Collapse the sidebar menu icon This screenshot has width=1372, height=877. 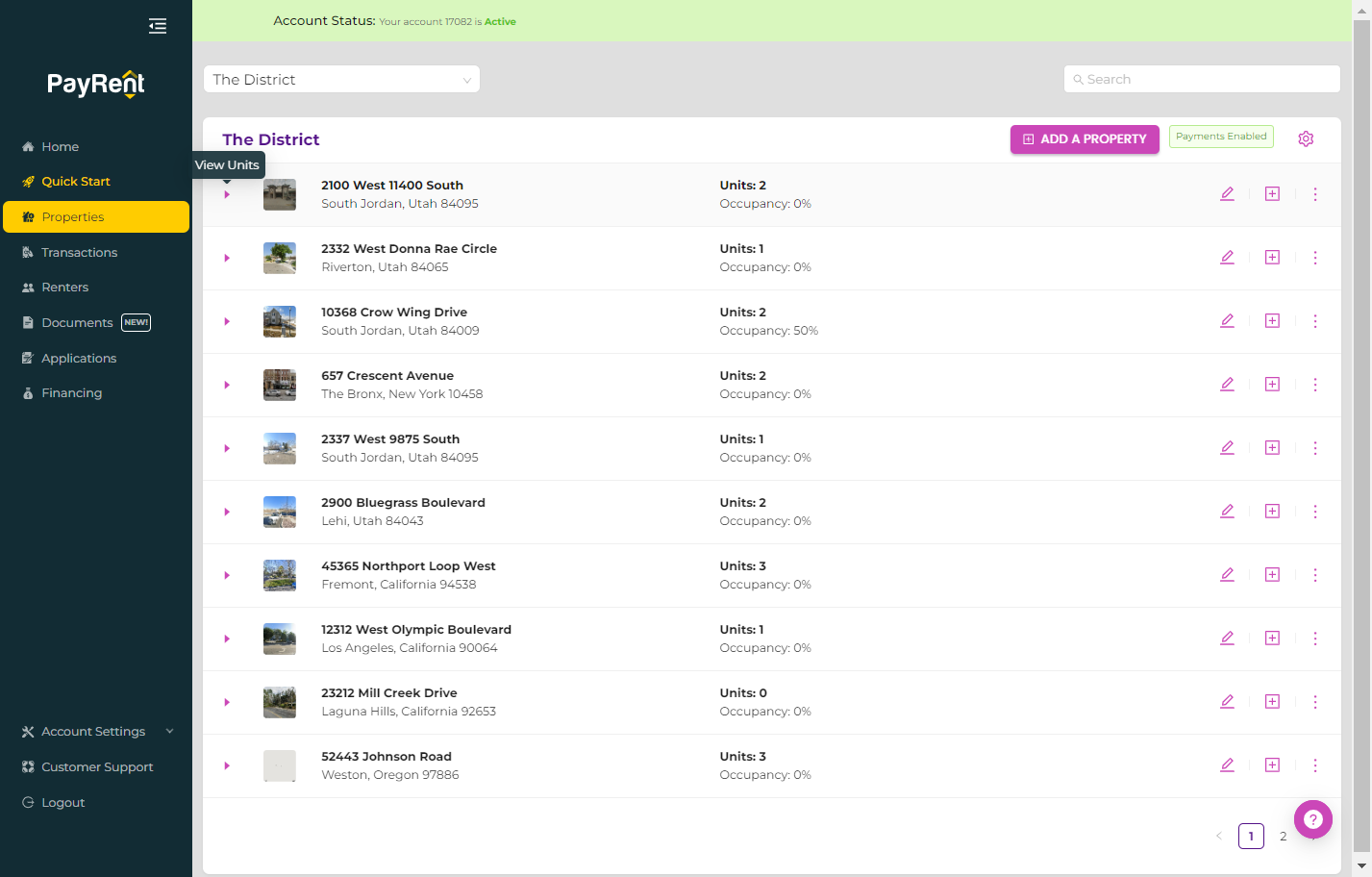click(x=158, y=26)
